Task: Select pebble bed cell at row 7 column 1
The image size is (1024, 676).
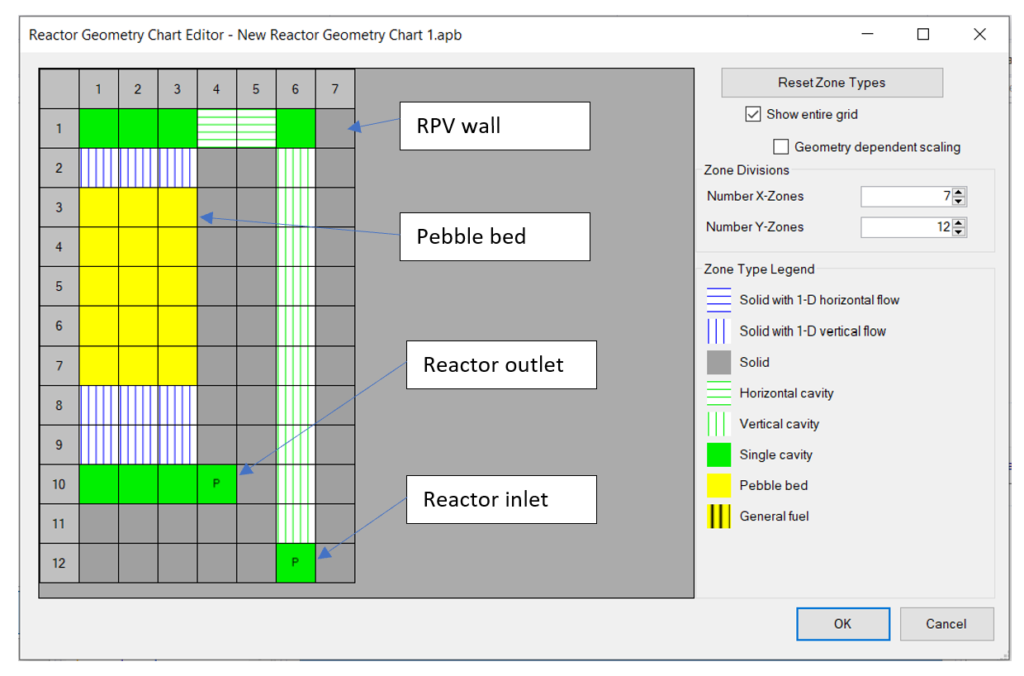Action: [x=99, y=366]
